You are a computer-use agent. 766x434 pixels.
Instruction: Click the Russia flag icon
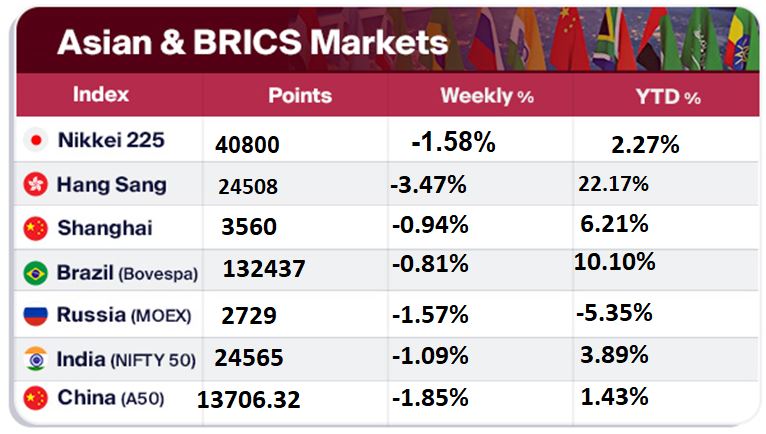[37, 316]
